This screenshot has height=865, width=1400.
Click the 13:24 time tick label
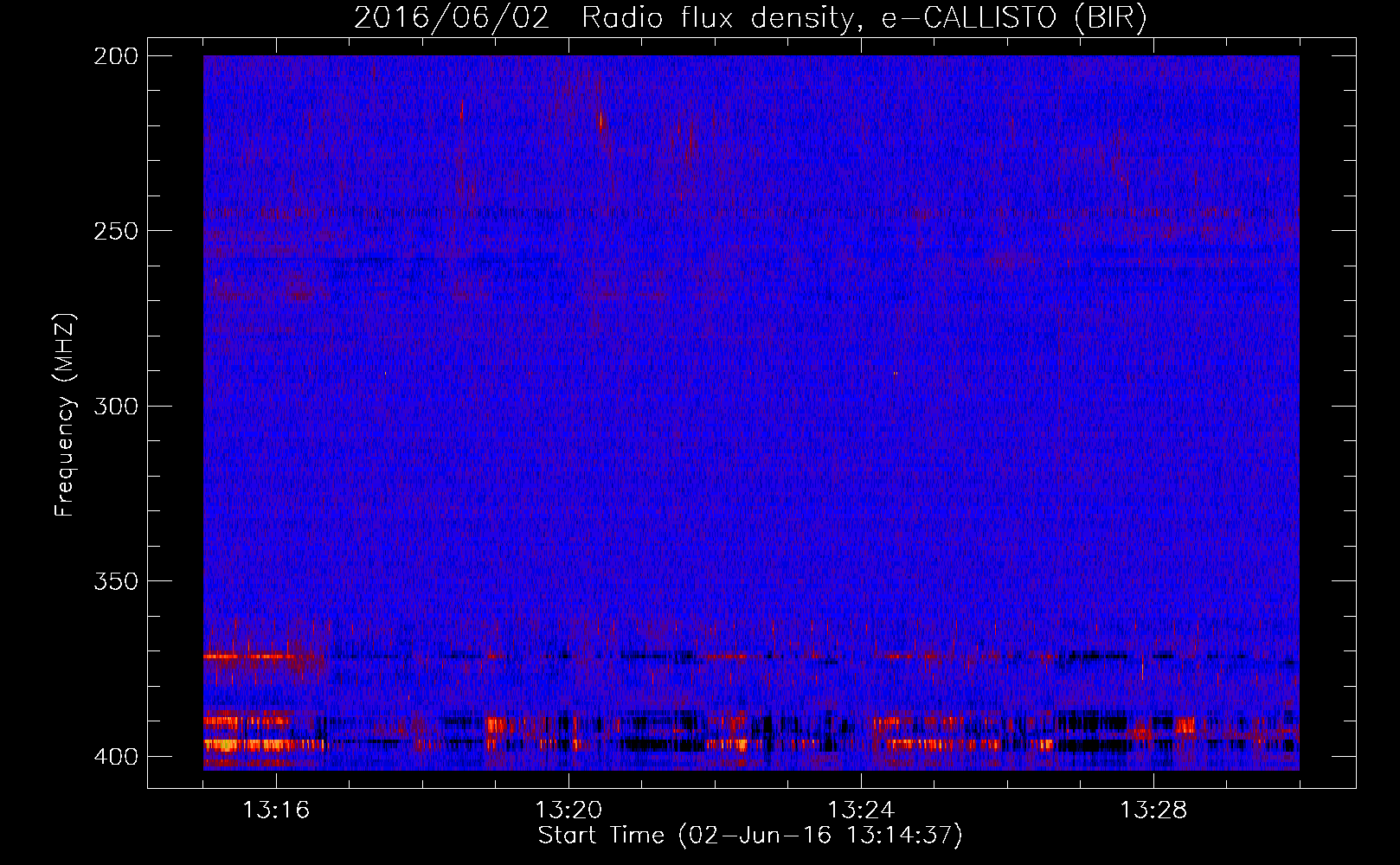point(861,811)
